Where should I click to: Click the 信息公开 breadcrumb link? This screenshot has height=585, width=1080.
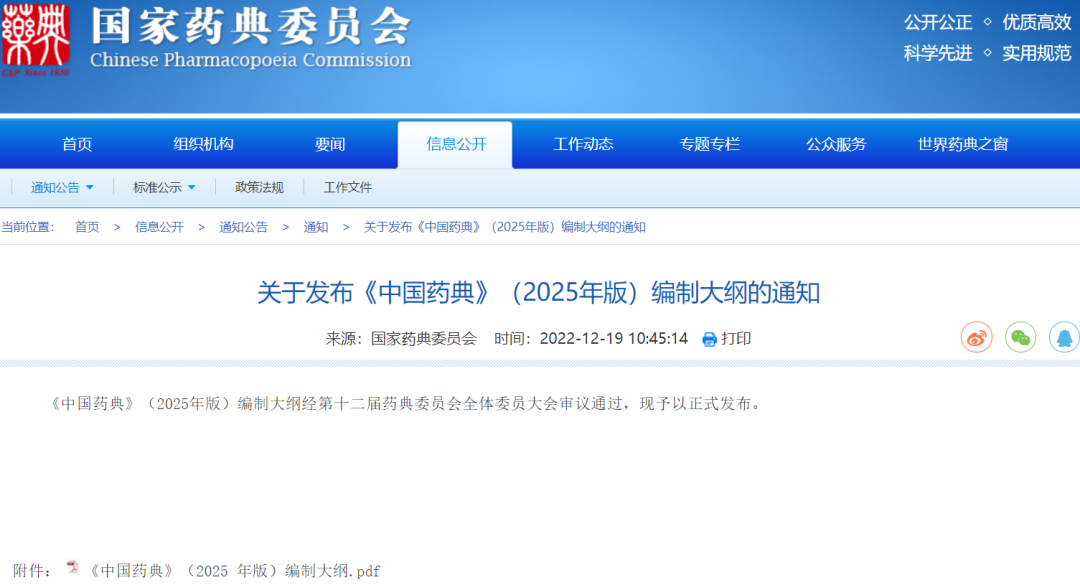click(x=159, y=227)
